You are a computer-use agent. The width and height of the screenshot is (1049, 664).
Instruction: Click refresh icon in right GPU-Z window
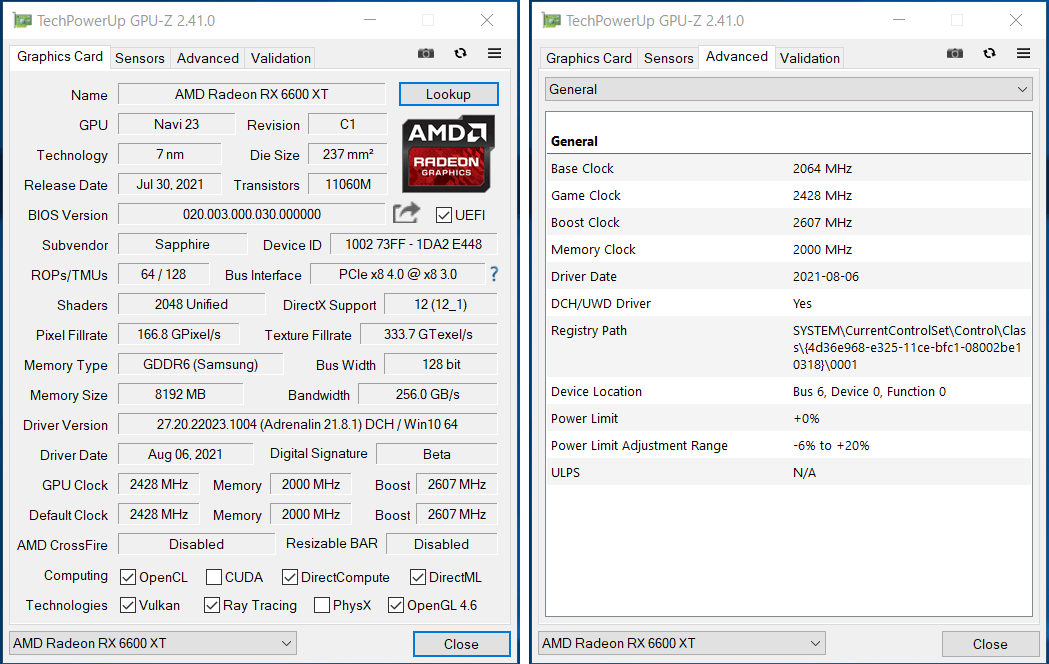pos(989,53)
